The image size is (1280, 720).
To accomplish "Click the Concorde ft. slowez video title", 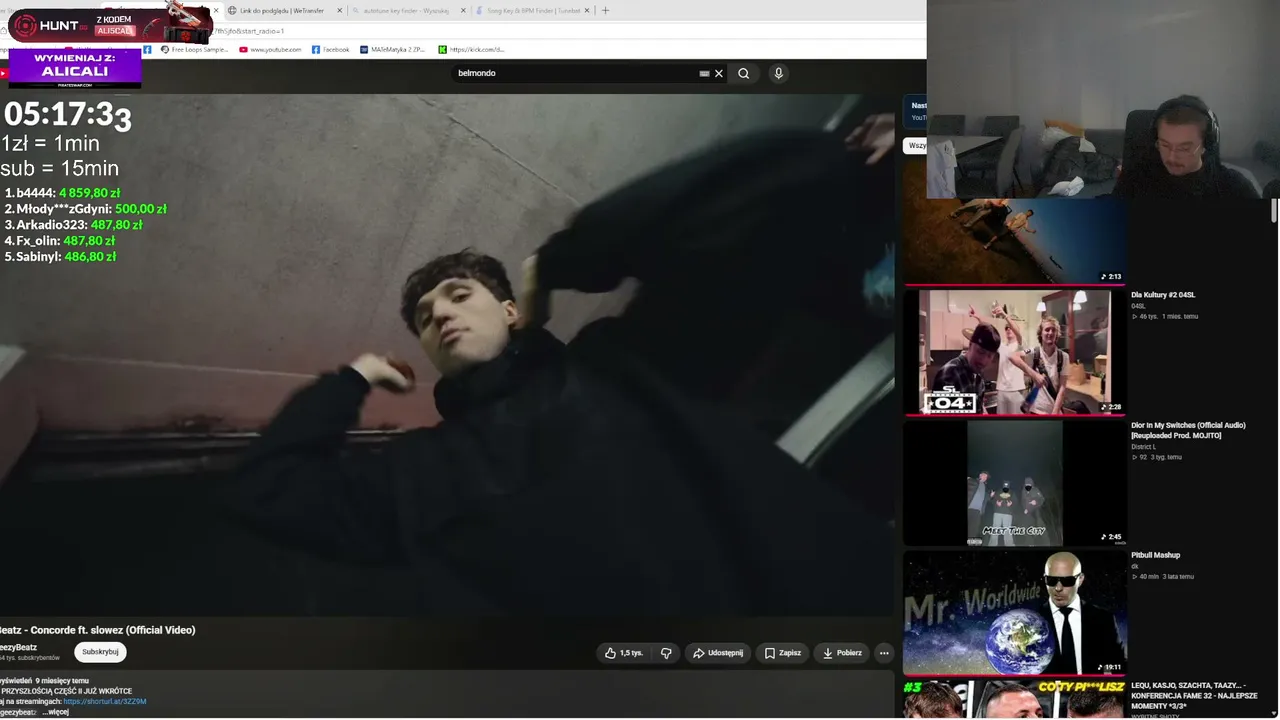I will click(x=98, y=630).
